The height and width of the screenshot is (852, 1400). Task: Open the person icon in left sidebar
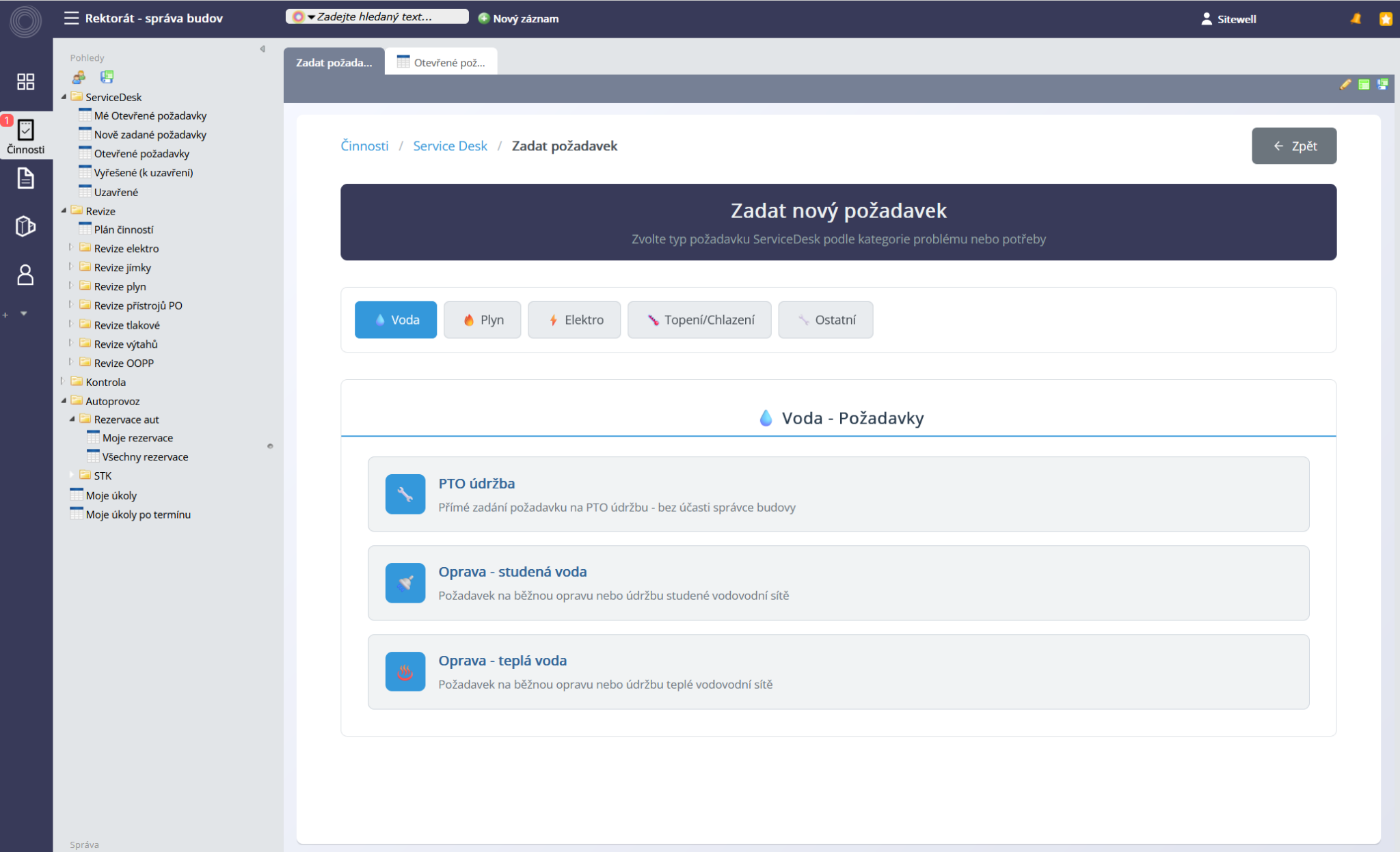tap(25, 275)
